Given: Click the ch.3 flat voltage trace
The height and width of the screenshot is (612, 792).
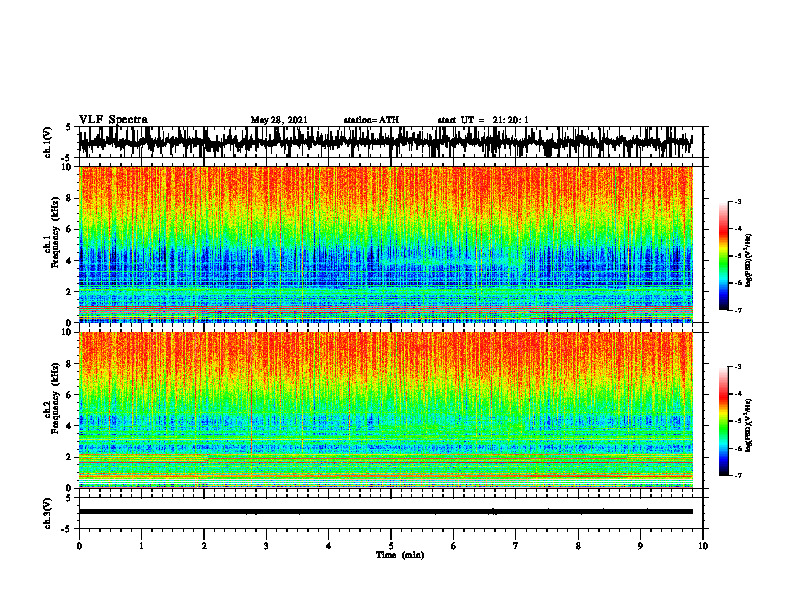Looking at the screenshot, I should click(x=385, y=512).
